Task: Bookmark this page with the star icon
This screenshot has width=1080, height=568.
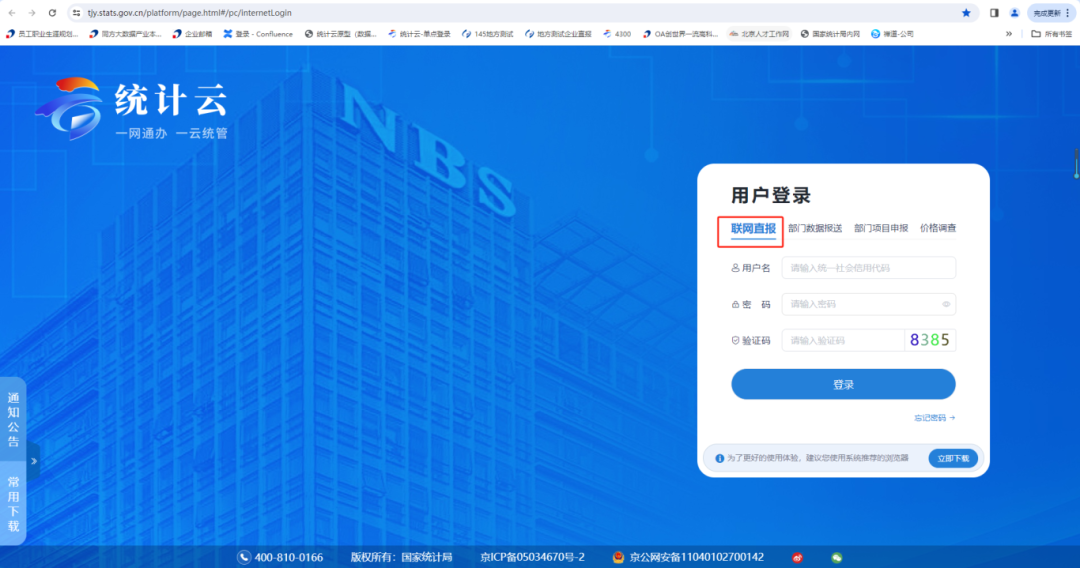Action: pos(966,13)
